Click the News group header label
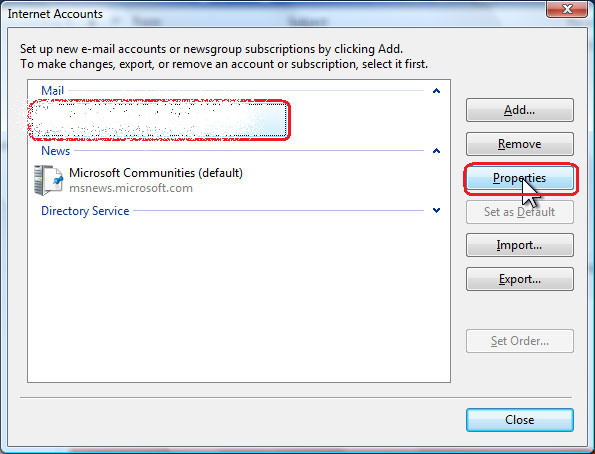Image resolution: width=595 pixels, height=454 pixels. tap(55, 151)
